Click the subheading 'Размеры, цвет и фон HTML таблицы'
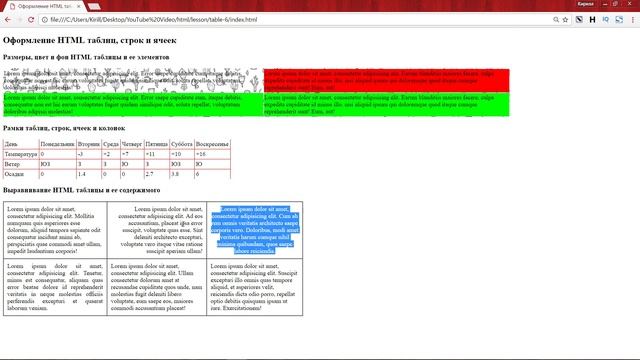The image size is (640, 360). pos(86,57)
